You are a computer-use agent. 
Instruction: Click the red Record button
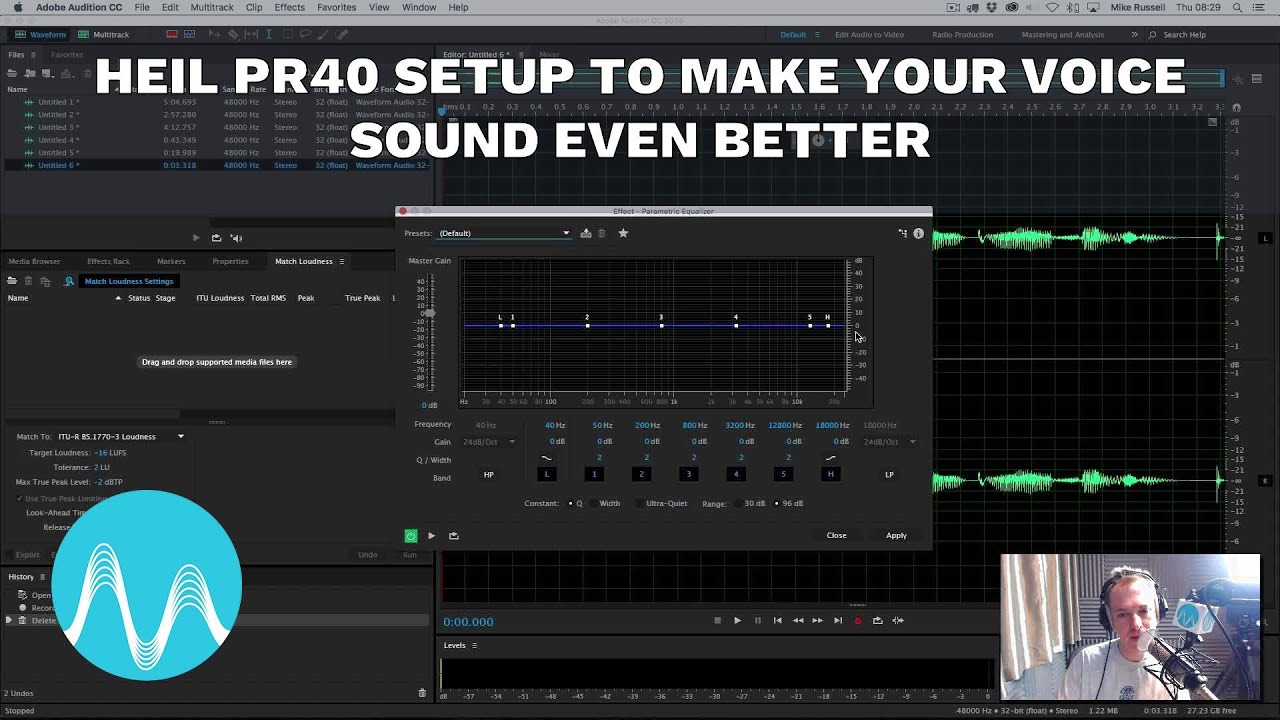tap(857, 621)
